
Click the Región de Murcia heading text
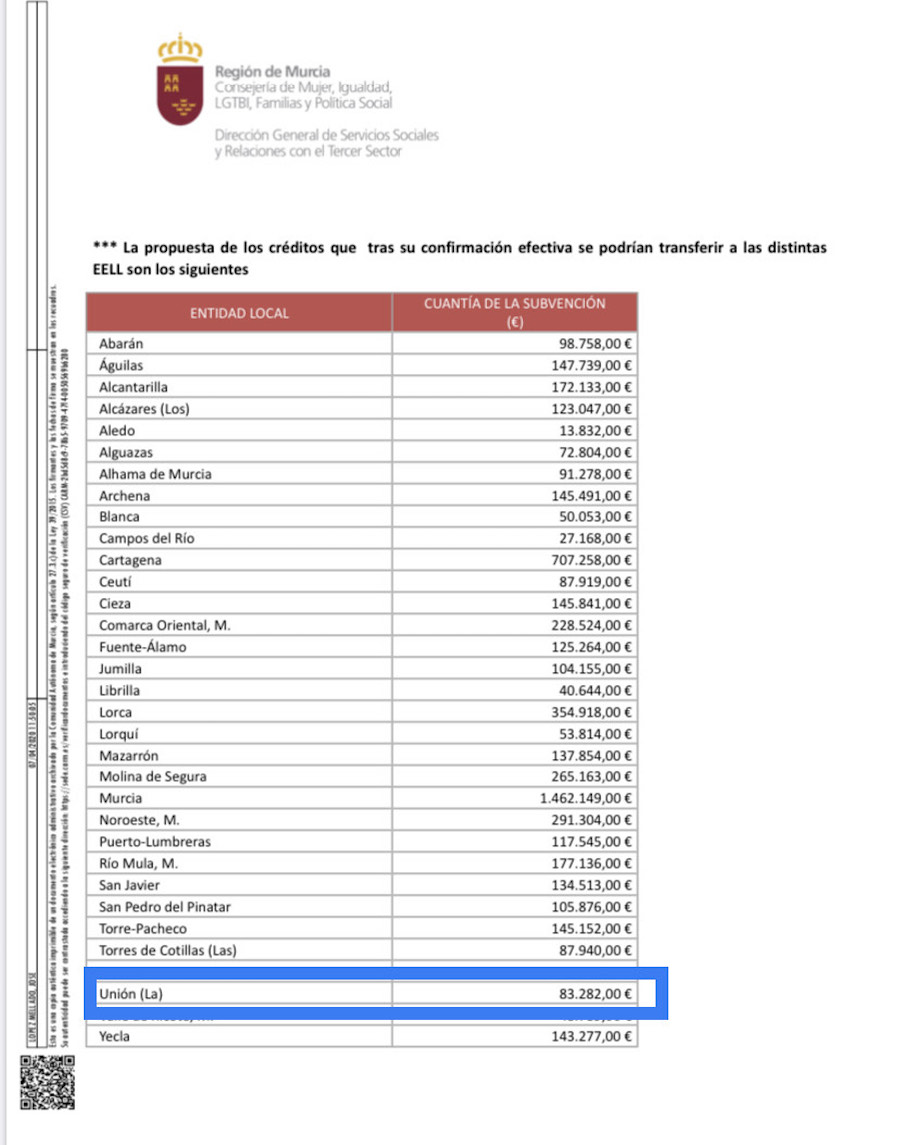(272, 72)
